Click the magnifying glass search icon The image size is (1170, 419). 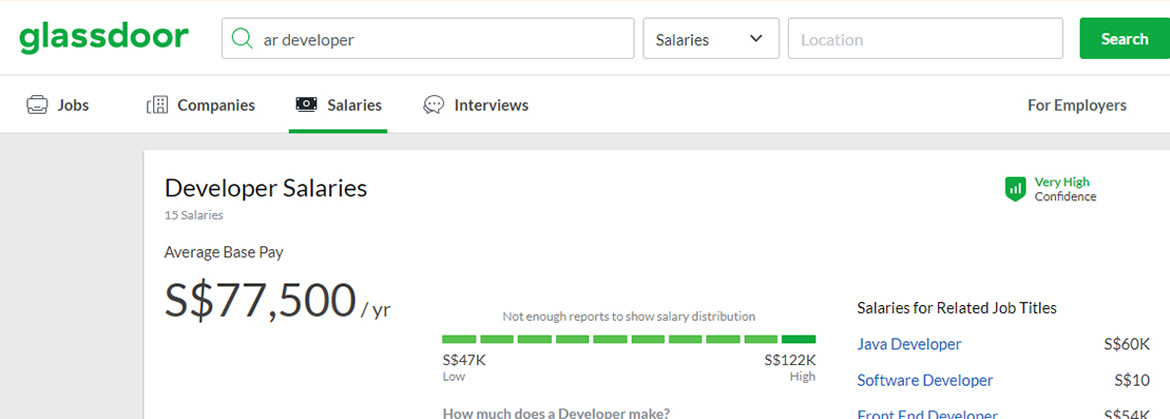tap(241, 39)
